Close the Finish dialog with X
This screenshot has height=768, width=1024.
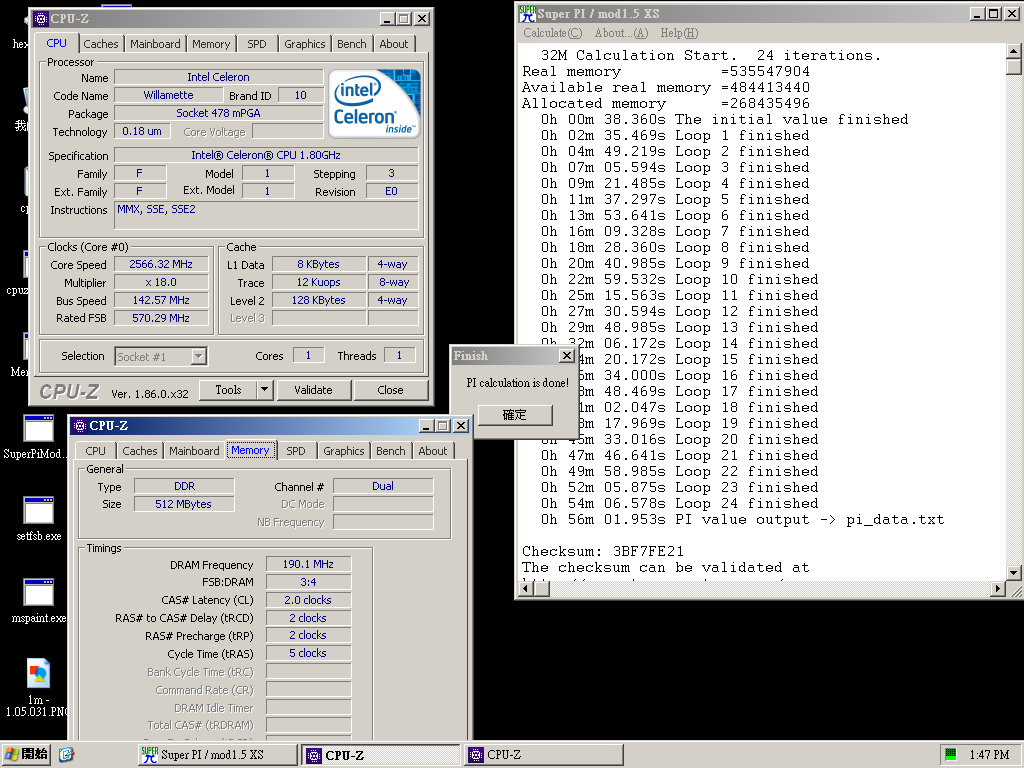pyautogui.click(x=567, y=355)
